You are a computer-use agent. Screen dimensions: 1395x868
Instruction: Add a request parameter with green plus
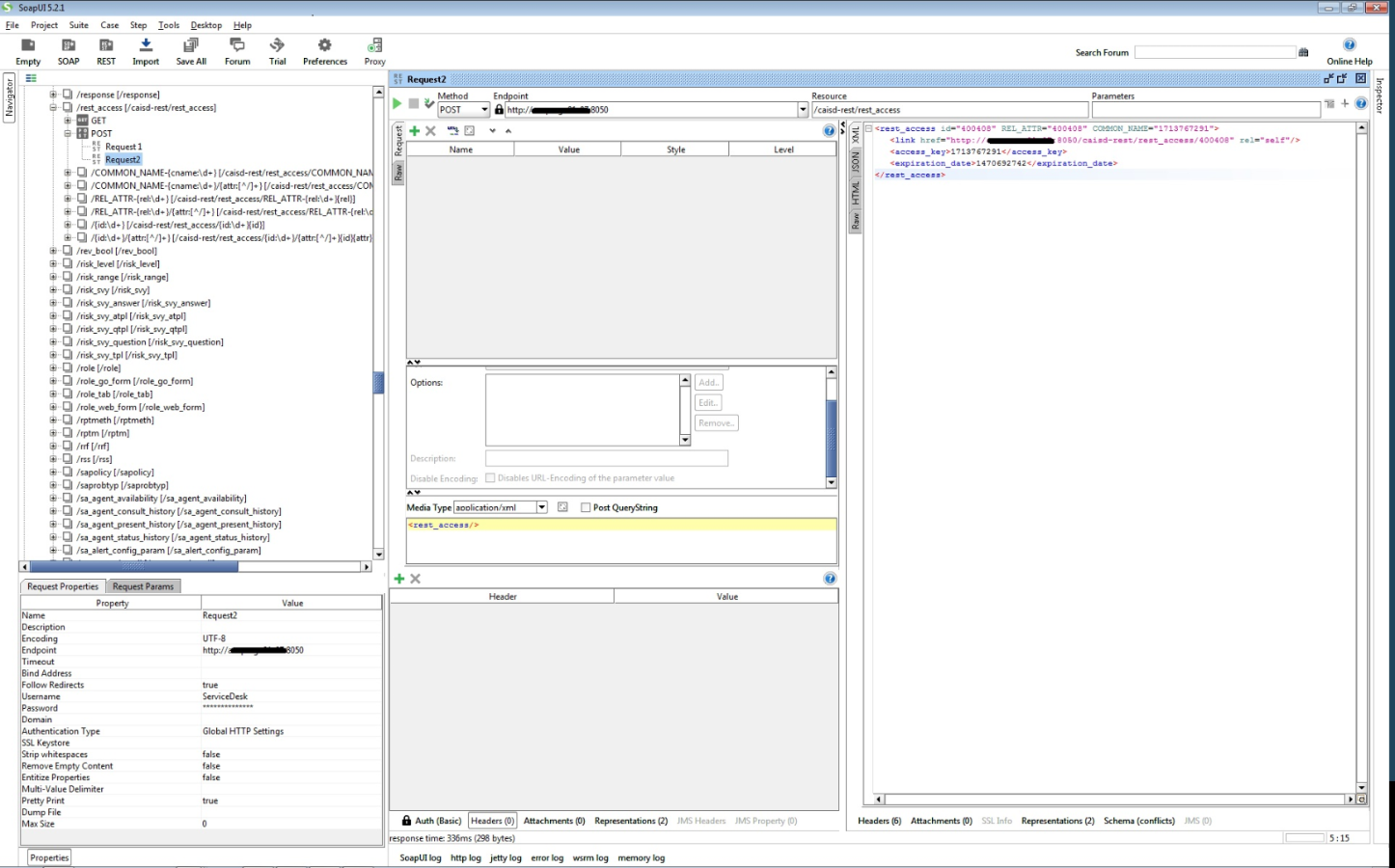point(415,131)
